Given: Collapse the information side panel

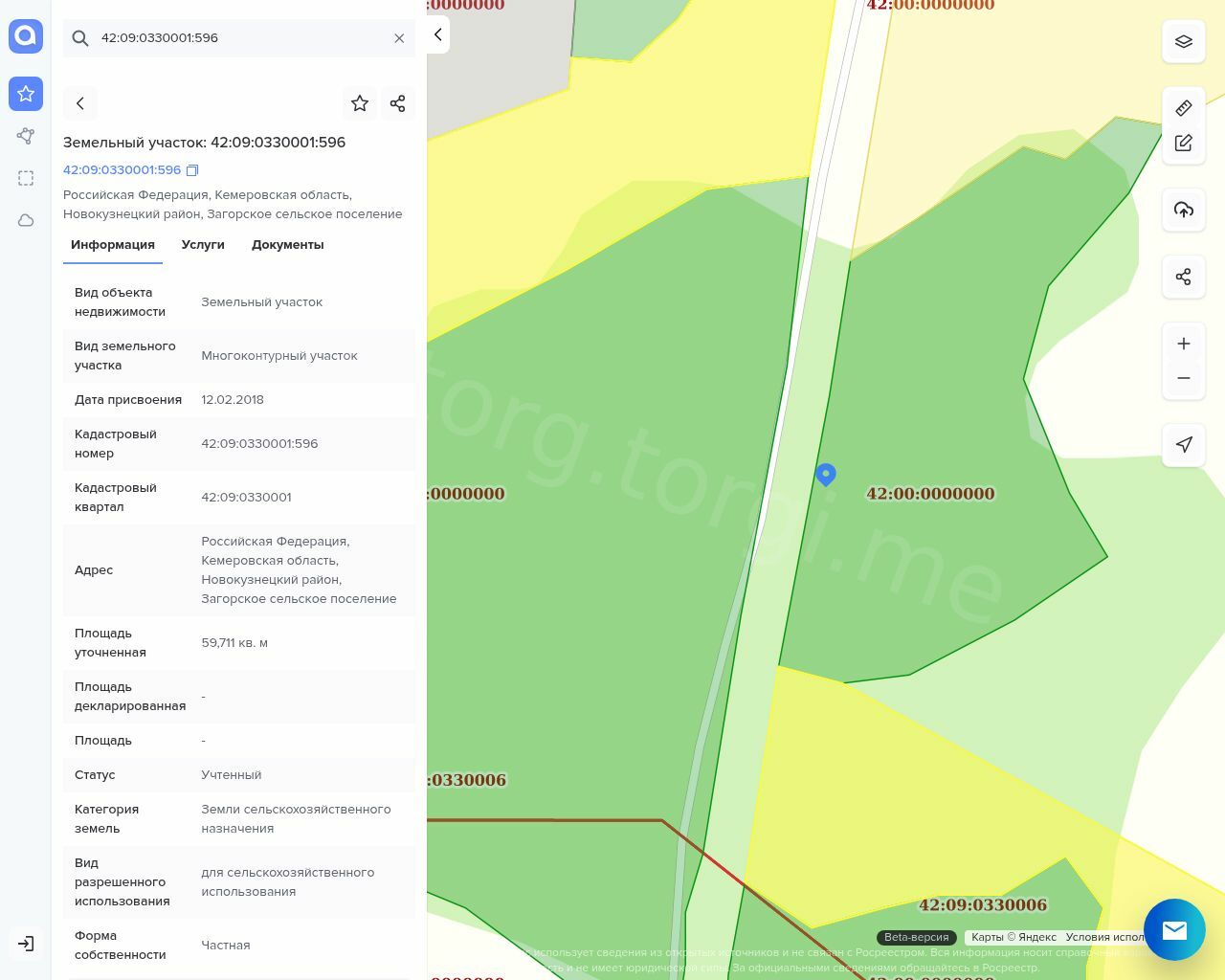Looking at the screenshot, I should point(437,34).
